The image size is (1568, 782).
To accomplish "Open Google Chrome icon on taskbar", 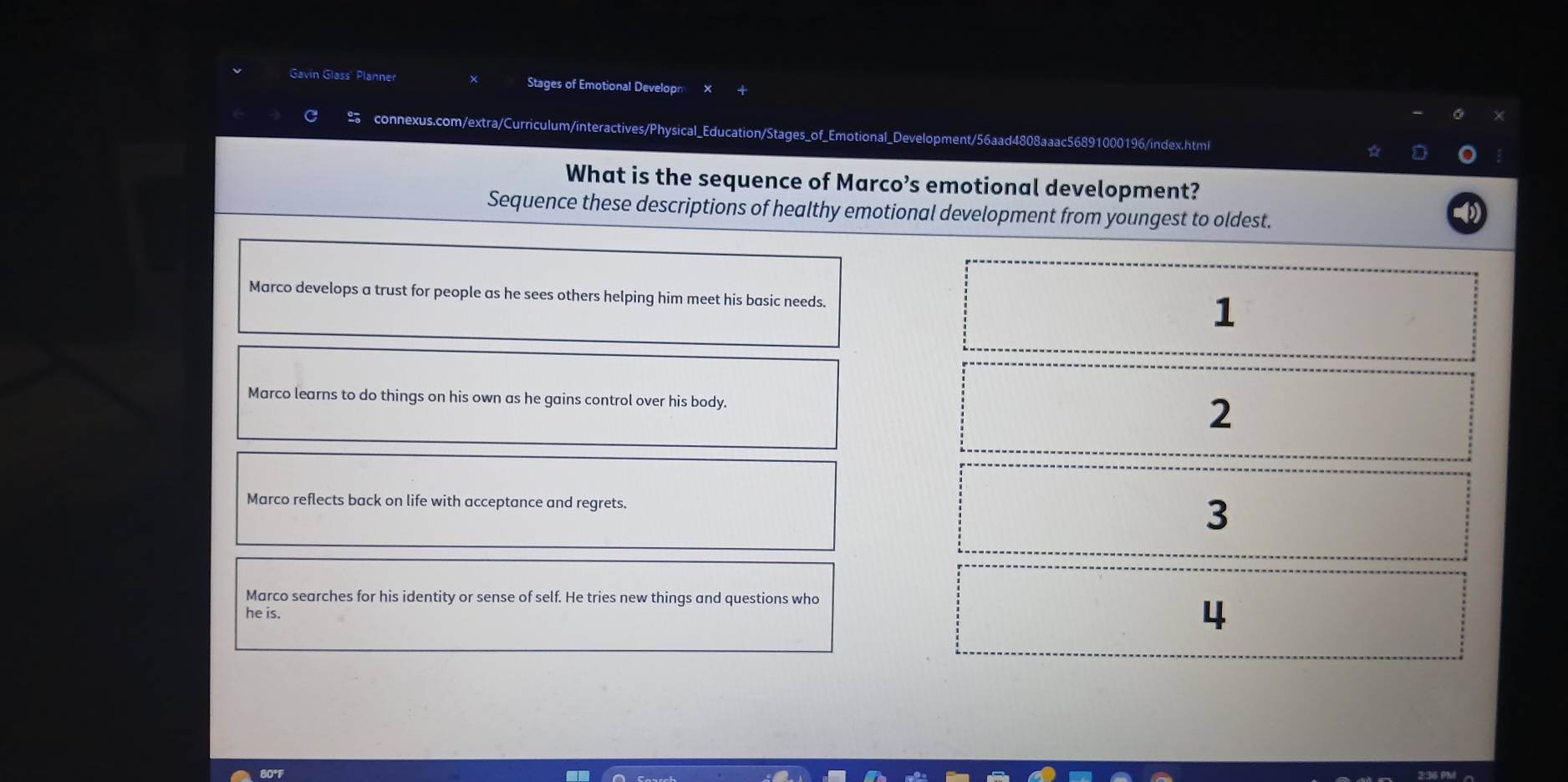I will 1161,777.
